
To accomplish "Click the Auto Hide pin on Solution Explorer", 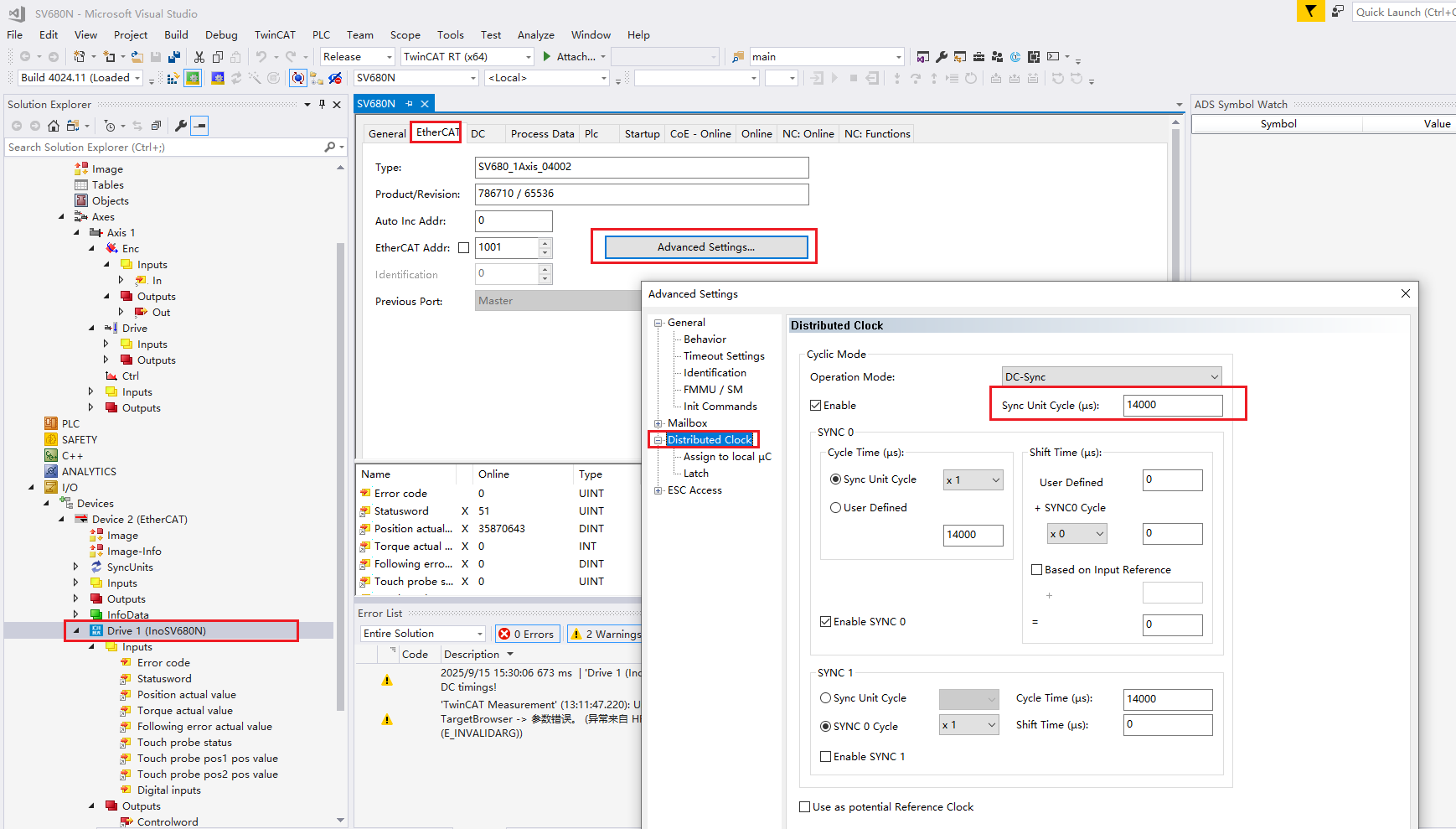I will point(322,105).
